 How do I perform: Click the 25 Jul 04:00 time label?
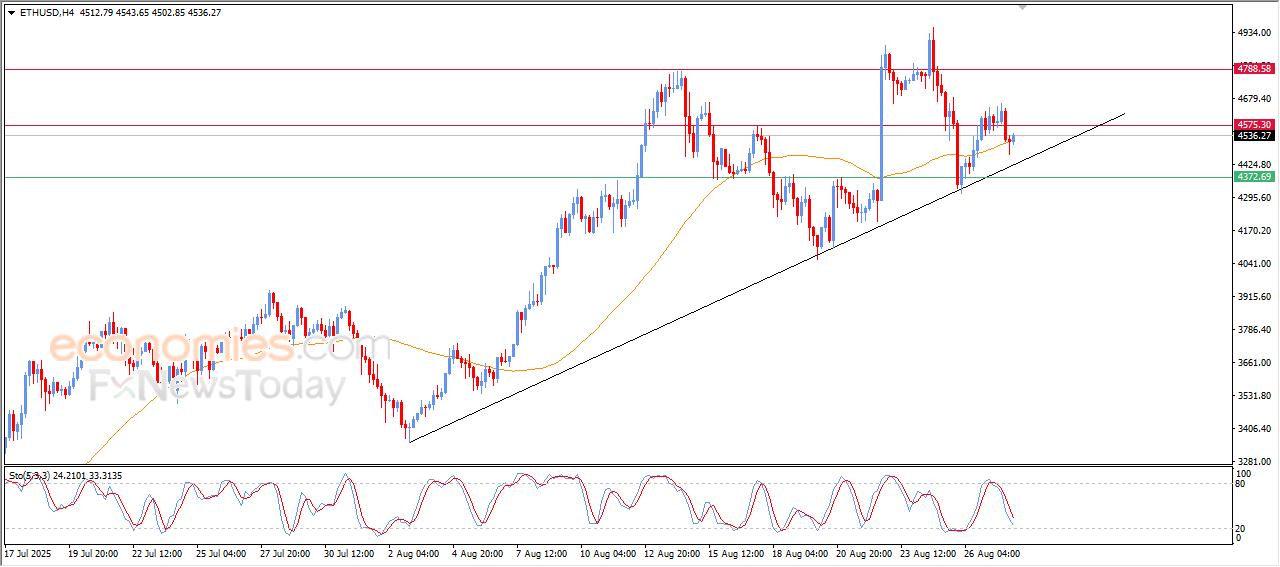(x=221, y=553)
